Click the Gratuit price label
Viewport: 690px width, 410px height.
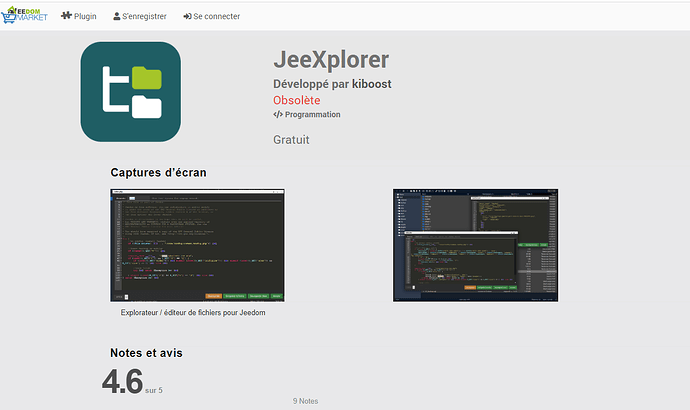pyautogui.click(x=291, y=140)
